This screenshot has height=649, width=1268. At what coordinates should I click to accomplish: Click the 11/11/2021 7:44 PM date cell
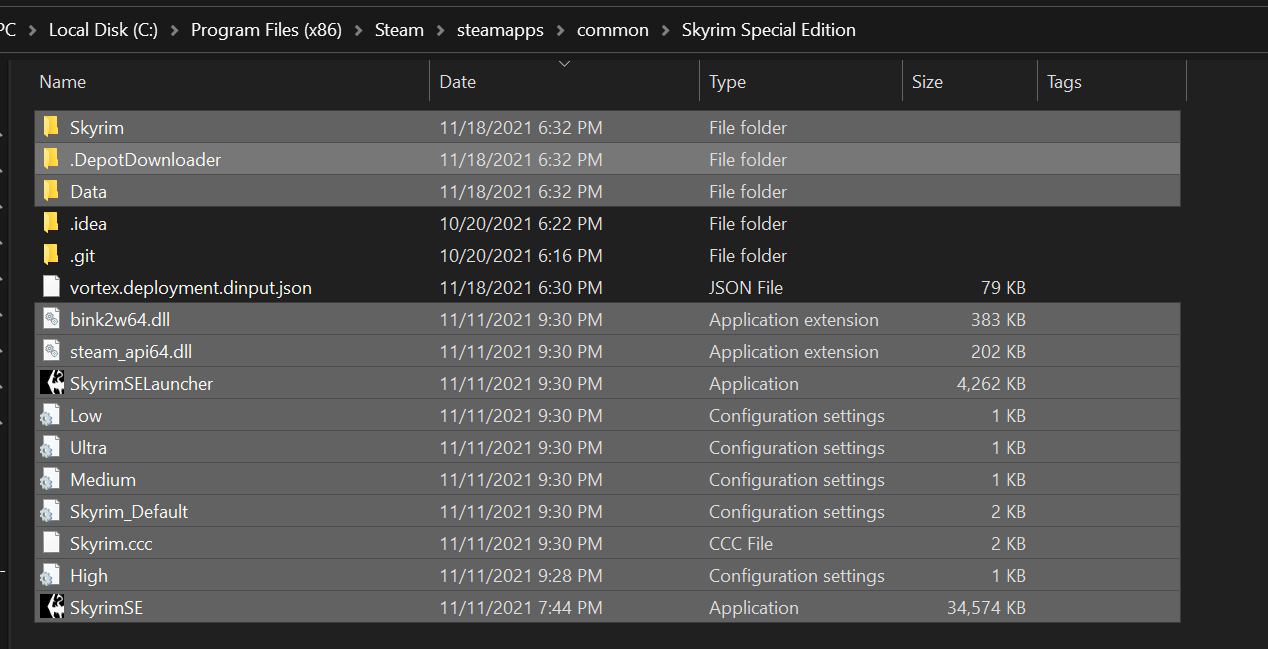coord(521,608)
